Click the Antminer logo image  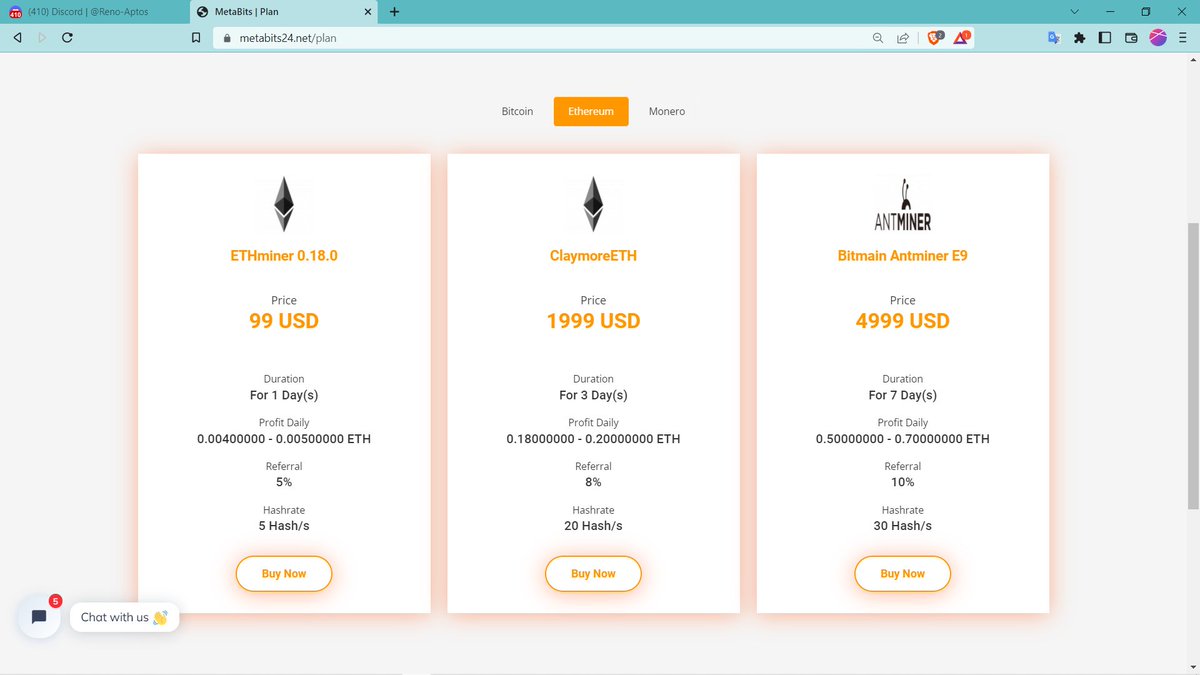tap(902, 204)
